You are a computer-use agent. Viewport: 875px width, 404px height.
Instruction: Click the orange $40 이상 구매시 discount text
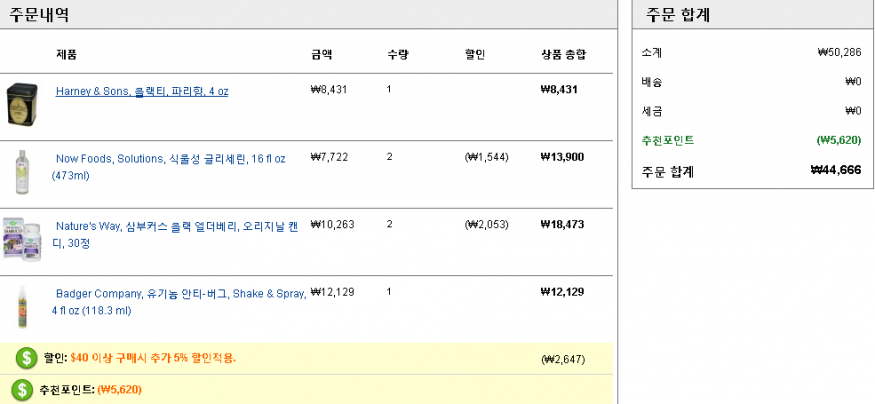click(153, 358)
